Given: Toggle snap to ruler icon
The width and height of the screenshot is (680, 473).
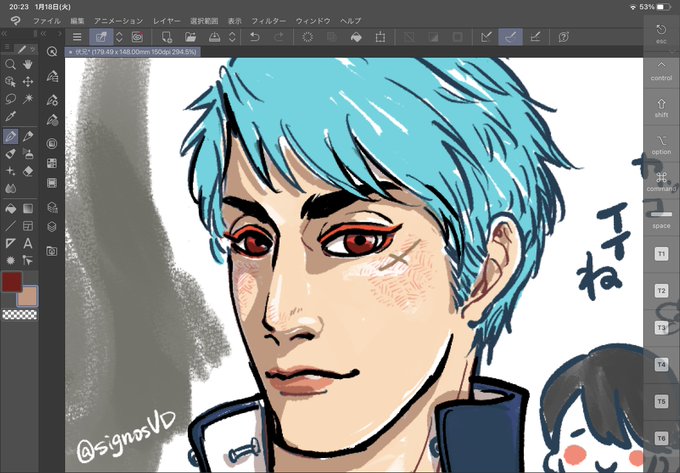Looking at the screenshot, I should [x=487, y=37].
